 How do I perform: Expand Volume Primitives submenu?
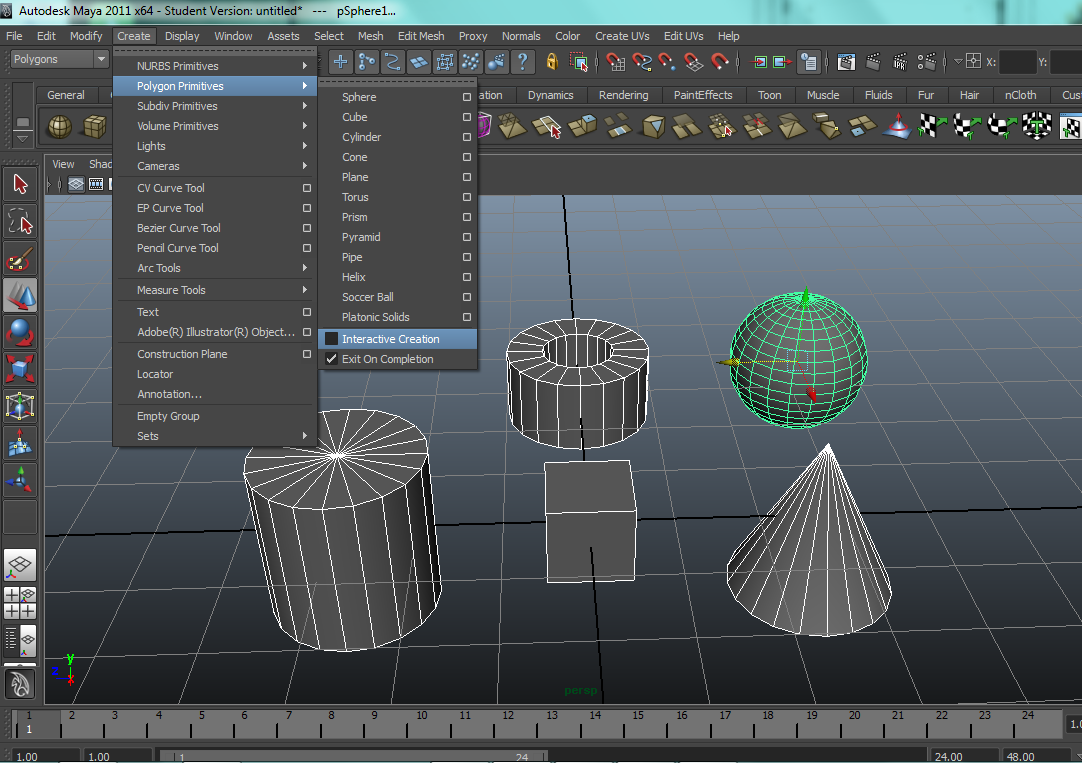(215, 126)
